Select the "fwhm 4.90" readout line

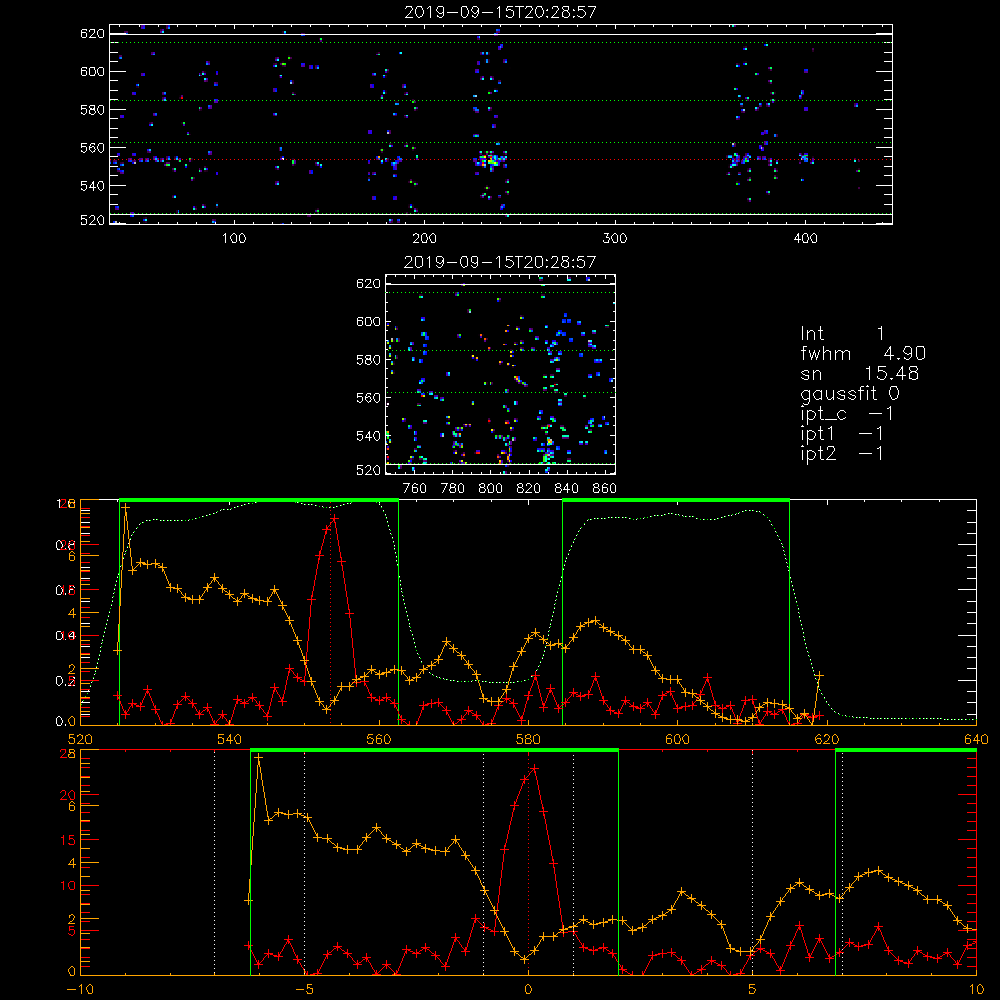(x=862, y=353)
